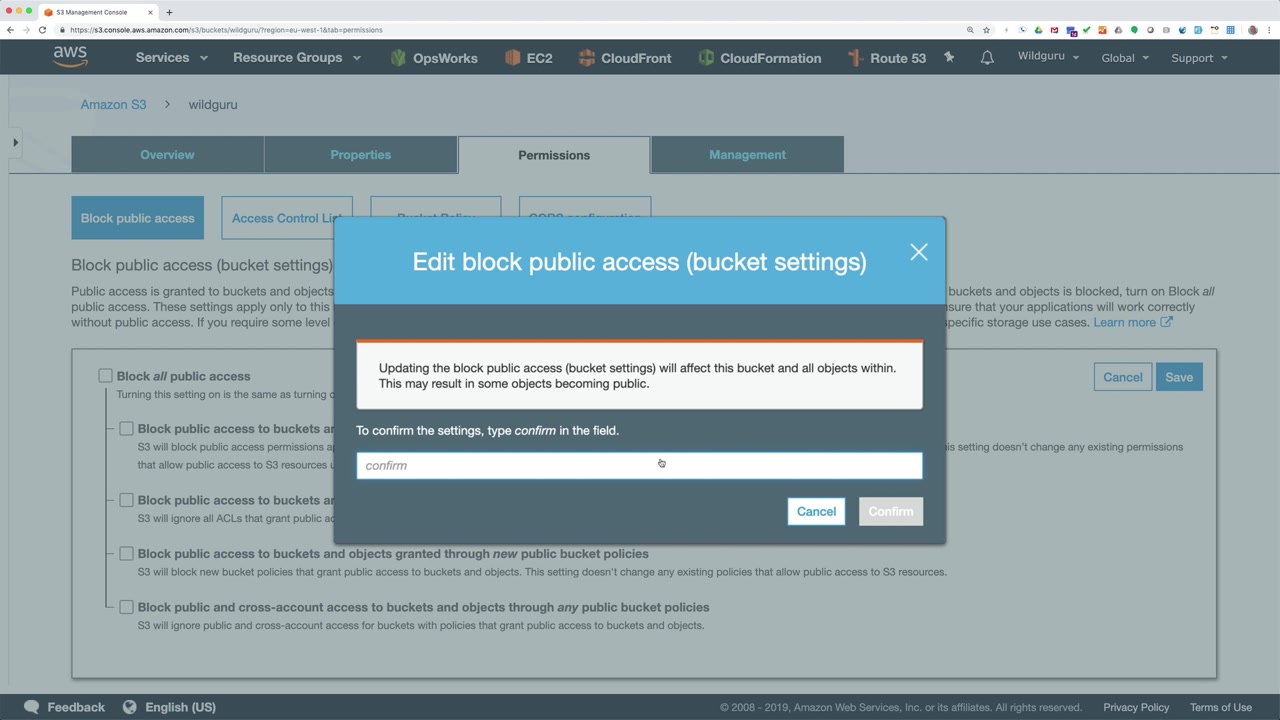Select the Block public access sub-tab

137,218
